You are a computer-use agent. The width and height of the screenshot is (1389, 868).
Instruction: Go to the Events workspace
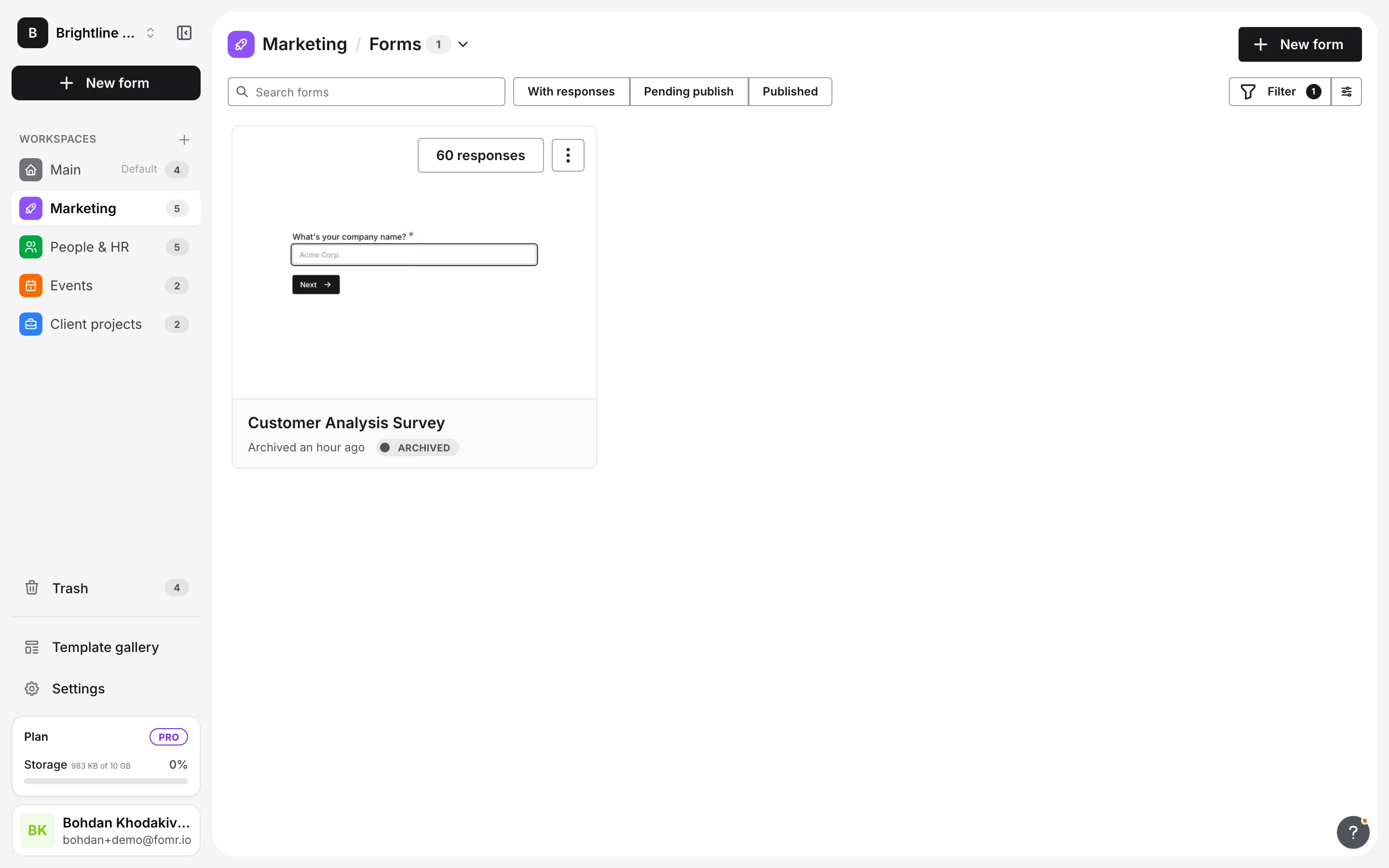click(106, 285)
